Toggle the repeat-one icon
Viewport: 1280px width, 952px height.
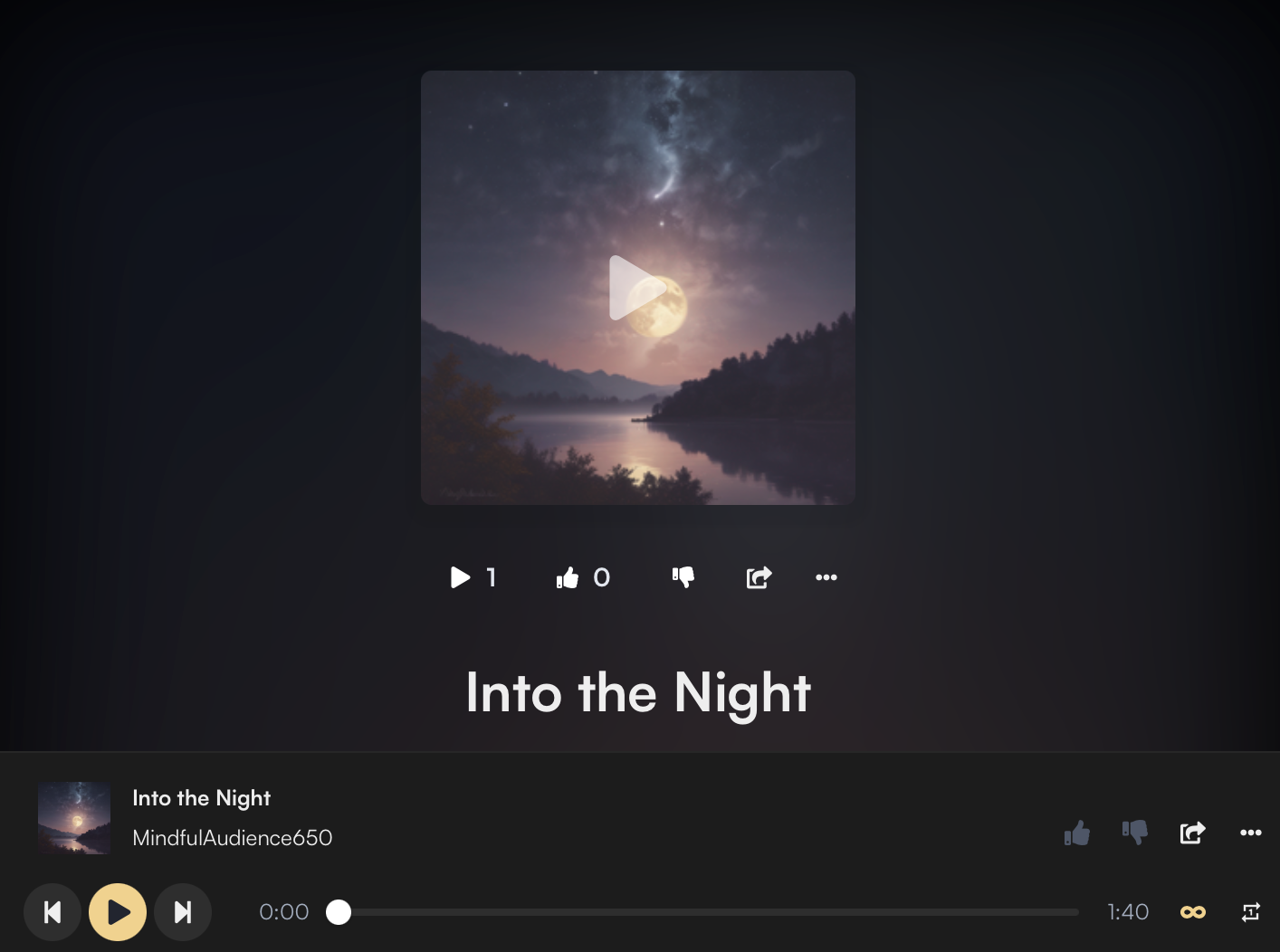pyautogui.click(x=1251, y=912)
